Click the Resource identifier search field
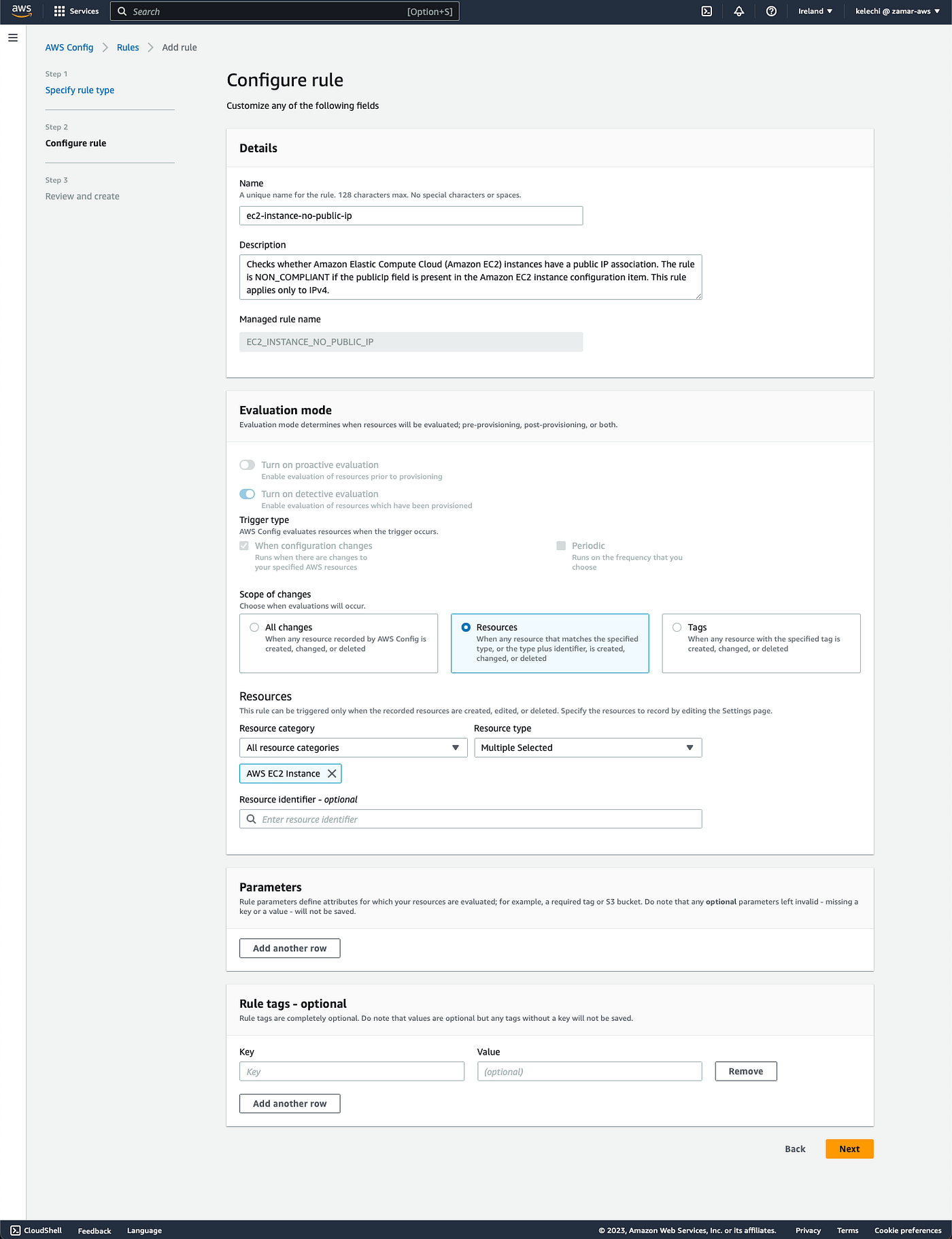The height and width of the screenshot is (1239, 952). click(471, 819)
